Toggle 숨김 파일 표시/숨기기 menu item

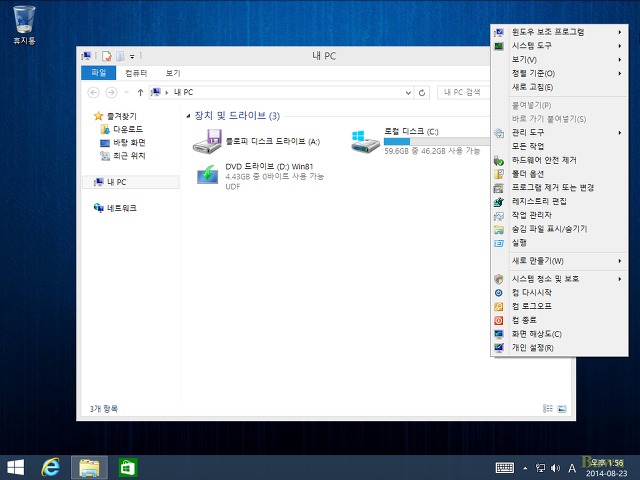tap(559, 229)
